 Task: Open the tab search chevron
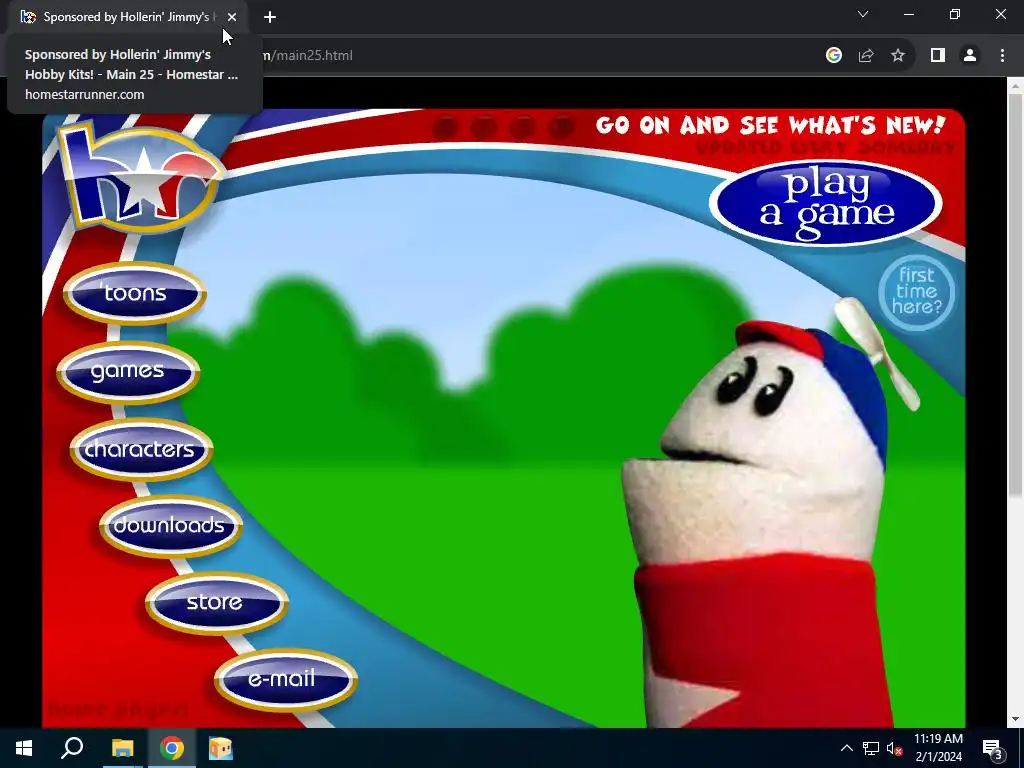863,14
